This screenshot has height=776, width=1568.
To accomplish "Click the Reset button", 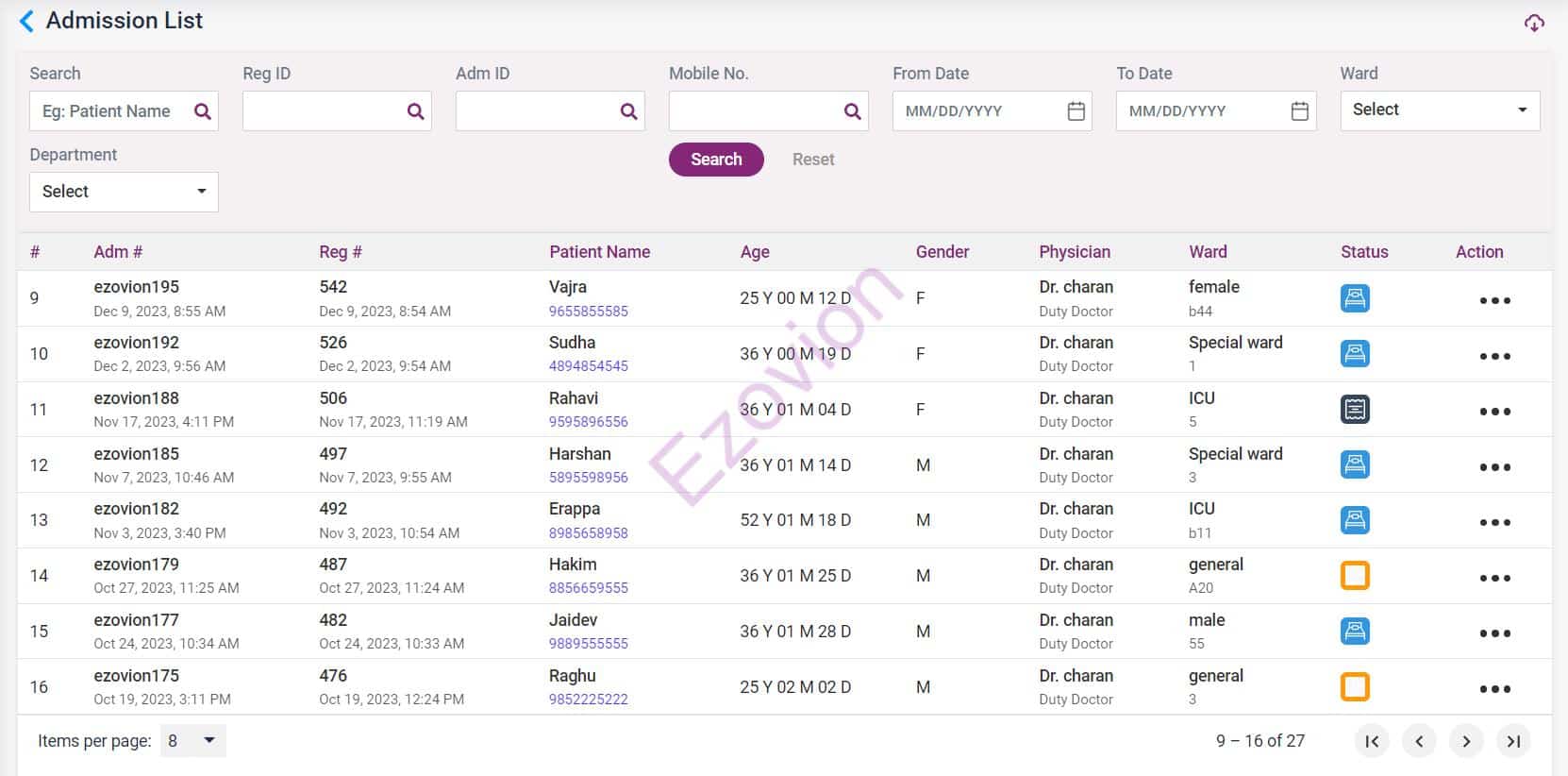I will (812, 160).
